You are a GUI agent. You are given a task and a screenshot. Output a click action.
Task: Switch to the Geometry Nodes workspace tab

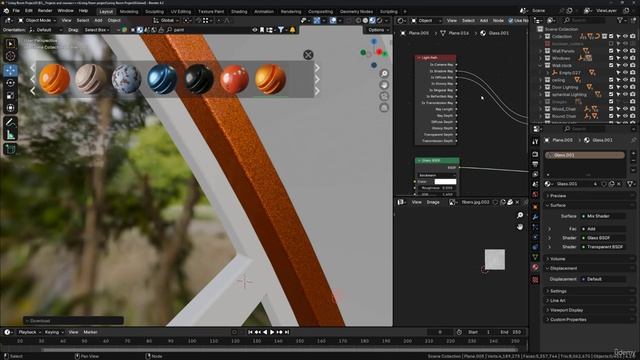click(x=356, y=11)
